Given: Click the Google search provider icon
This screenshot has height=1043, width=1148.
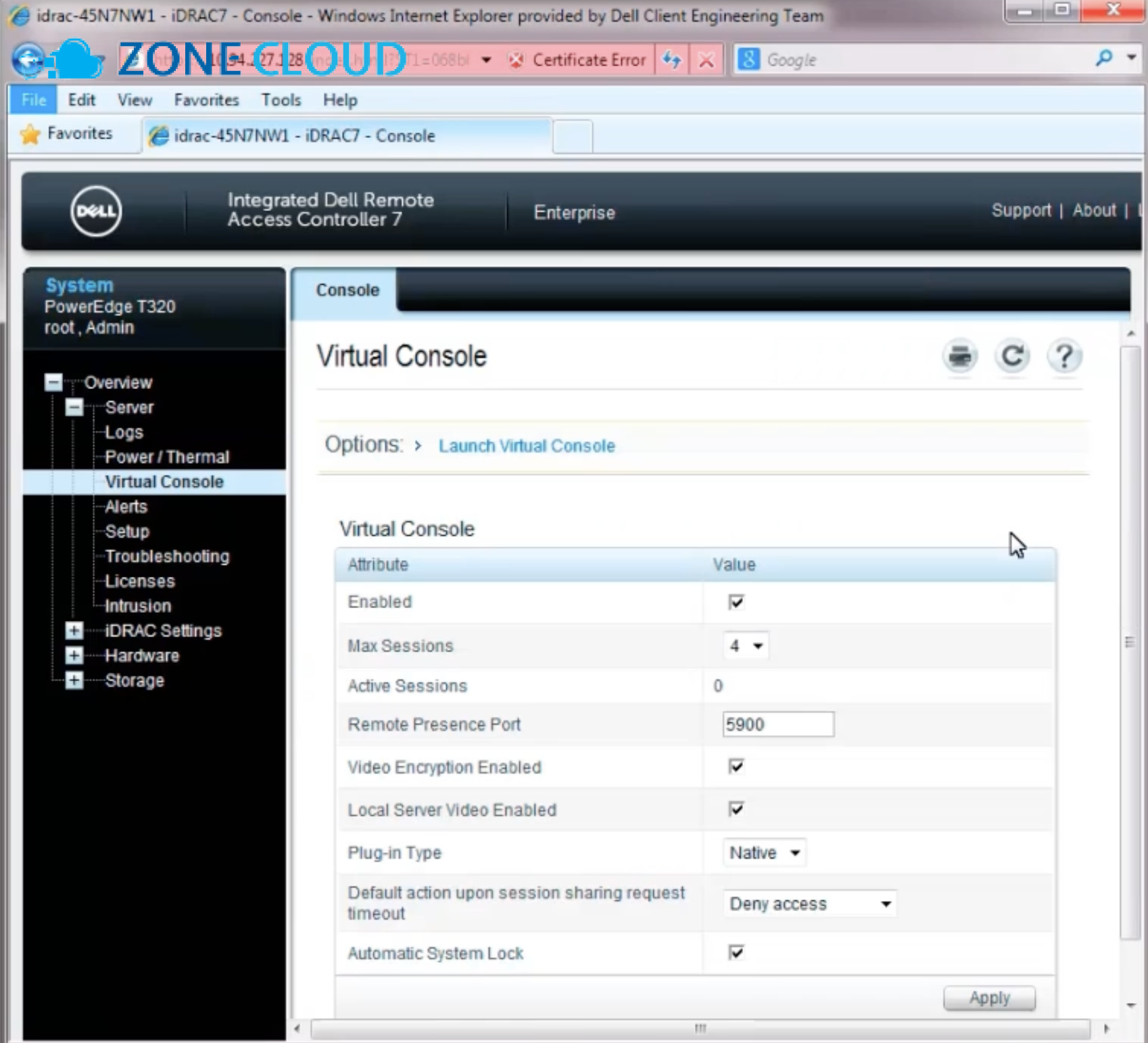Looking at the screenshot, I should click(748, 60).
